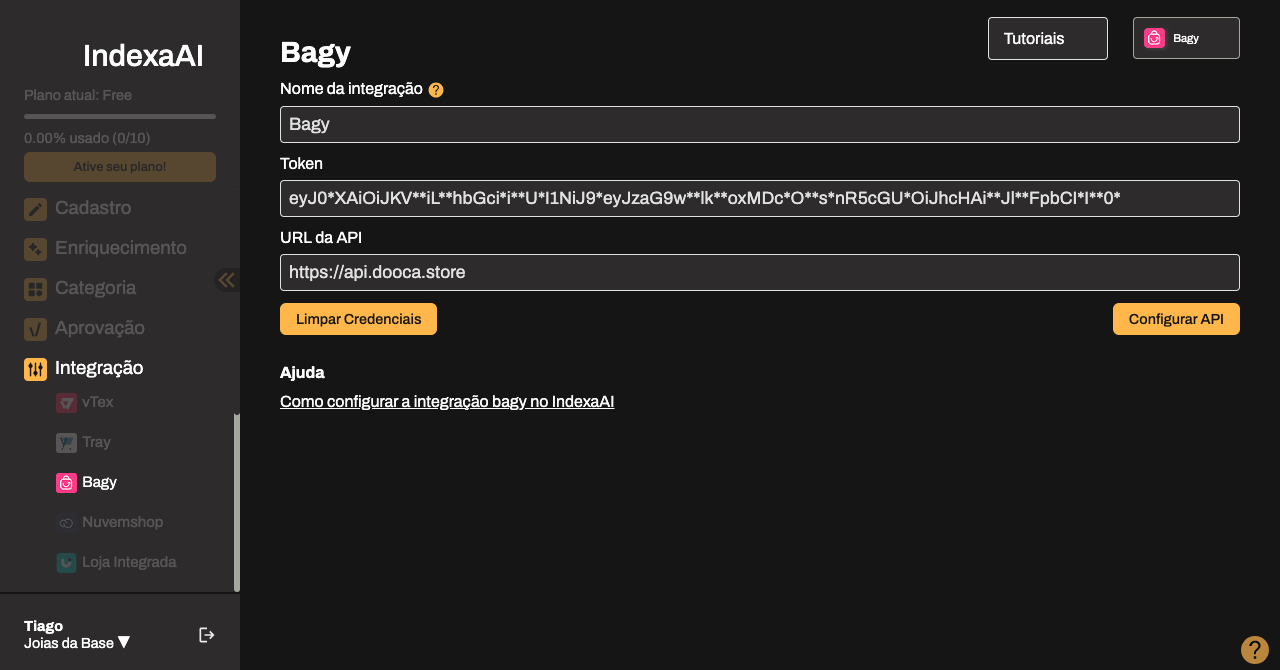Click the Ajuda heading
This screenshot has height=670, width=1280.
click(302, 373)
